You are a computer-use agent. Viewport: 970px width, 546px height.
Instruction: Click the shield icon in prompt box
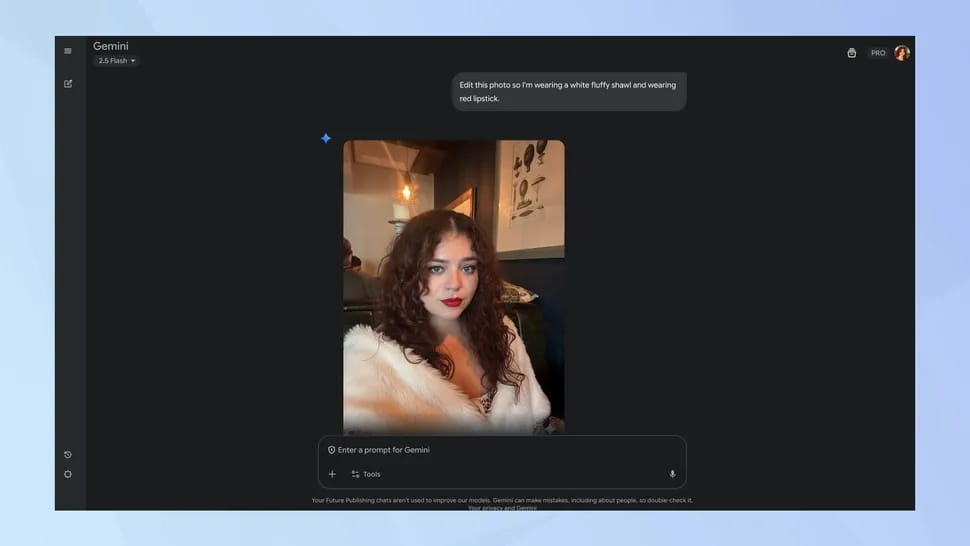coord(332,450)
